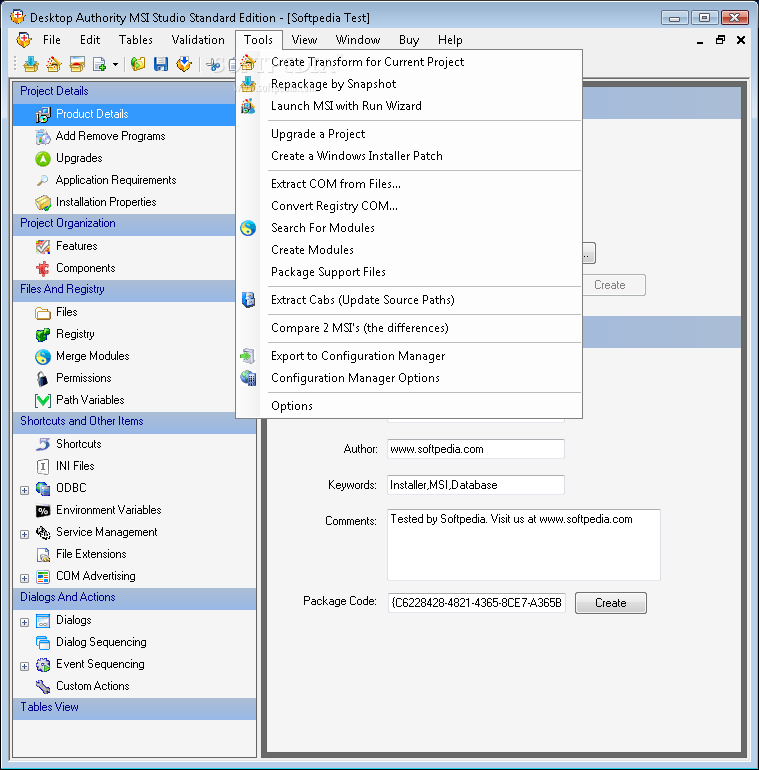Open Configuration Manager Options
This screenshot has width=759, height=770.
tap(409, 378)
